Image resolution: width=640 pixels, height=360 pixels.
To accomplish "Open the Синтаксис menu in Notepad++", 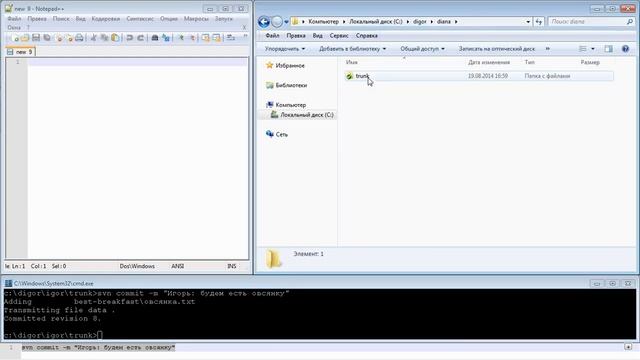I will coord(140,19).
